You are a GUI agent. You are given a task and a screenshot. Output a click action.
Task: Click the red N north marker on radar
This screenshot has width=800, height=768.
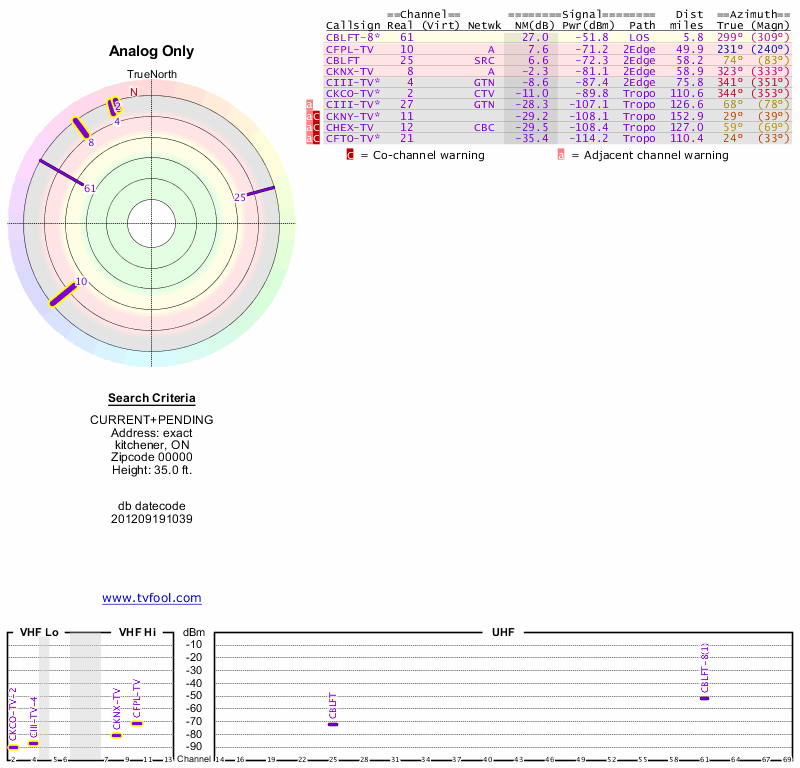click(x=134, y=92)
